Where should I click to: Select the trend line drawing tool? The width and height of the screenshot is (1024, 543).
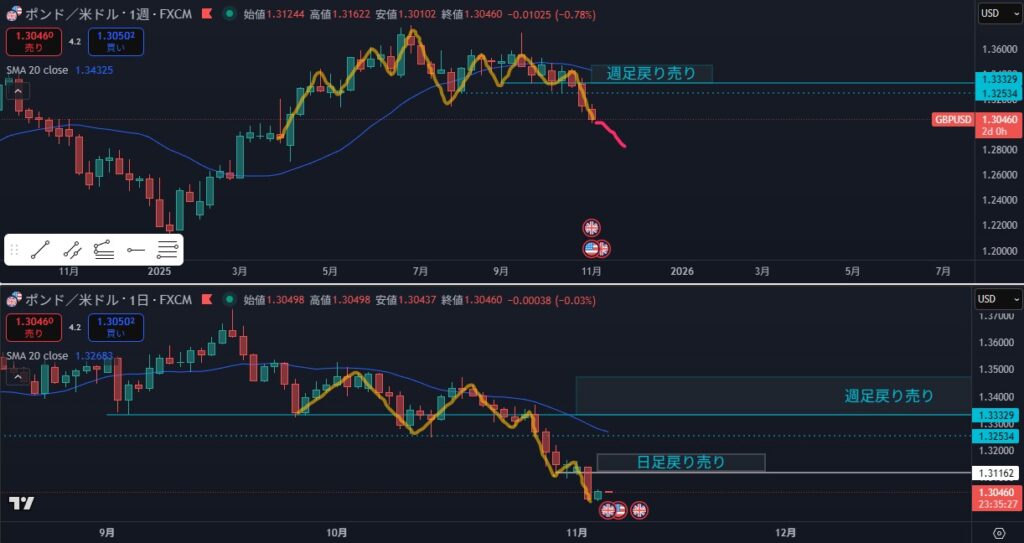pos(40,250)
